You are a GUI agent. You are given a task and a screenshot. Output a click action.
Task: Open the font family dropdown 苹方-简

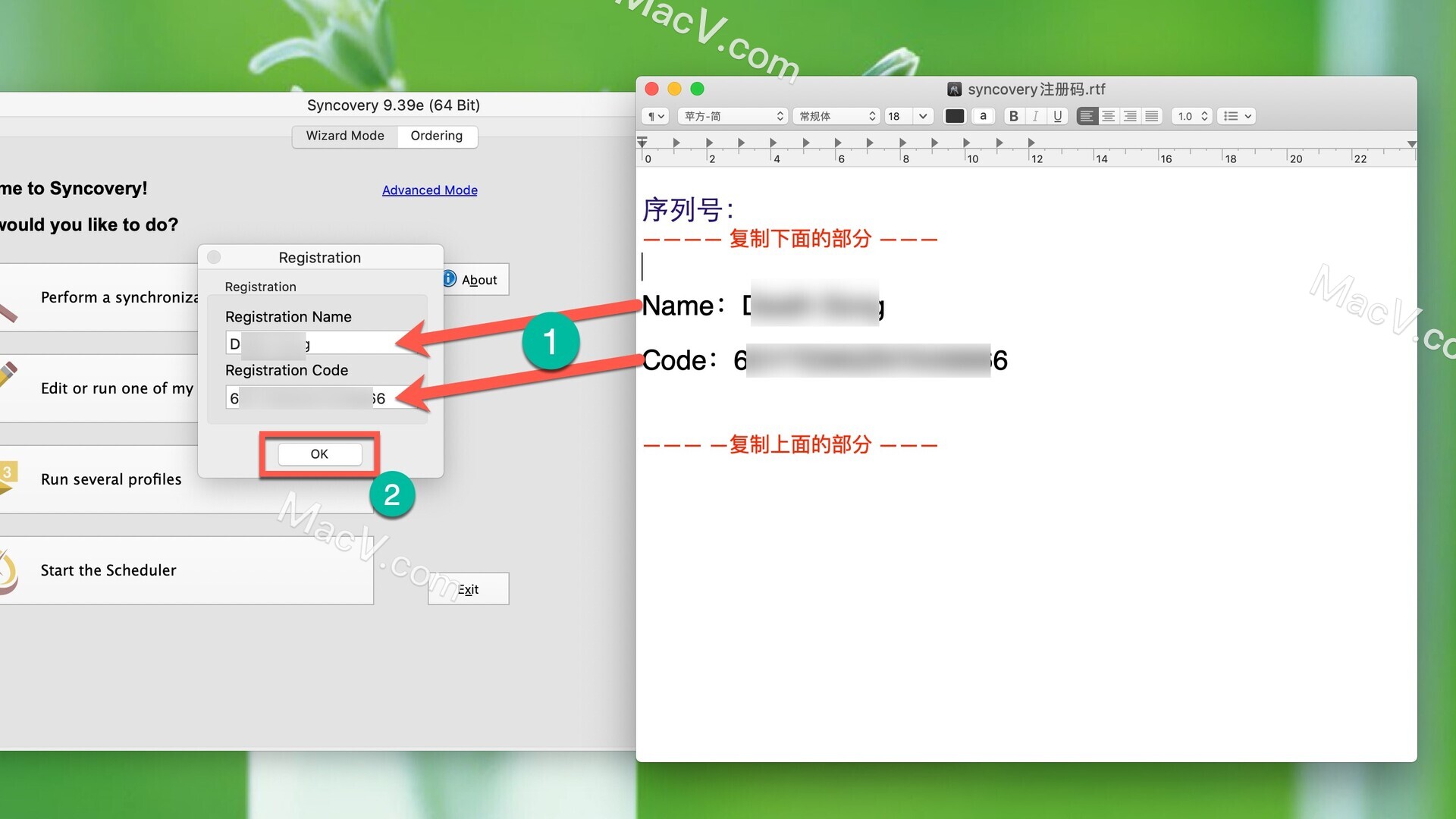coord(733,116)
